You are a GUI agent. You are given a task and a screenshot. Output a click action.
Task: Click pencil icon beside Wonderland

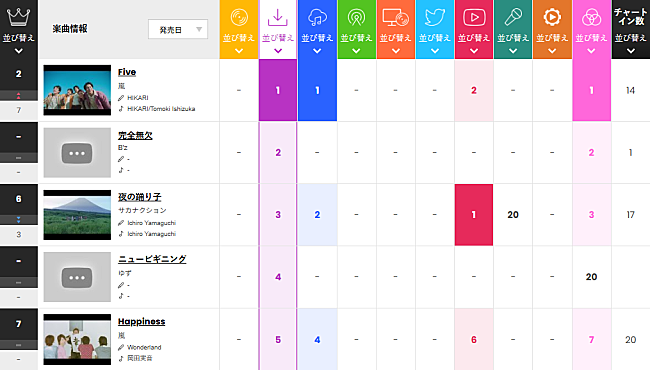click(x=121, y=347)
